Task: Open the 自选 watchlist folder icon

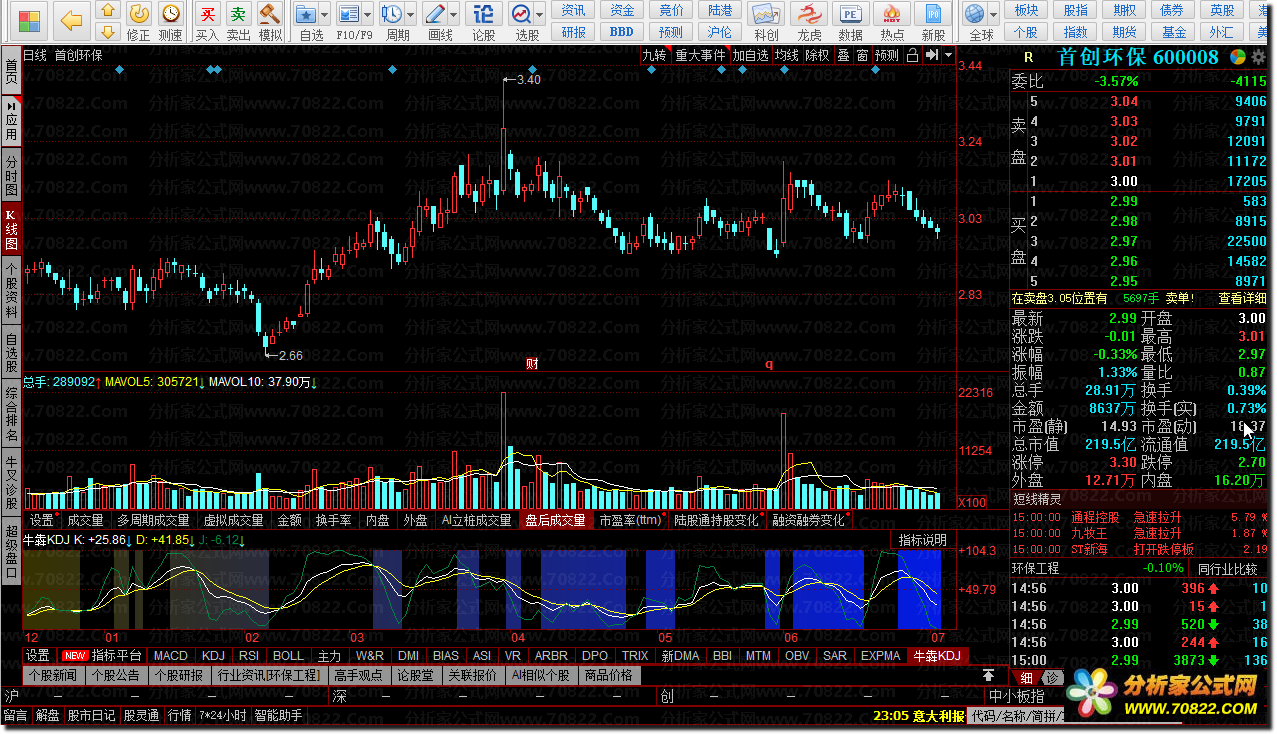Action: coord(307,14)
